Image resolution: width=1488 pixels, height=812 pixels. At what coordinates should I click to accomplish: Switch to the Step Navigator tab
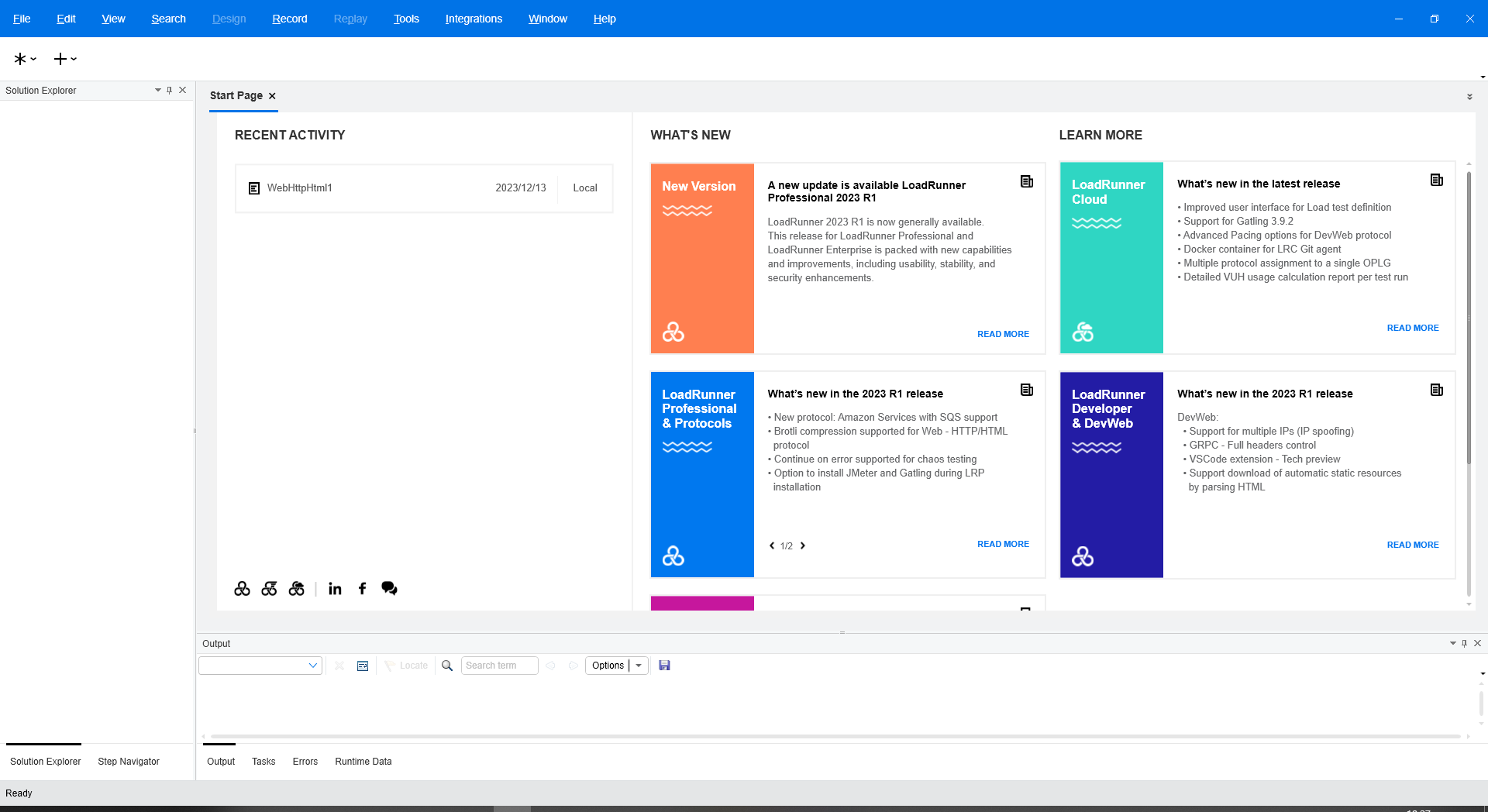click(129, 762)
